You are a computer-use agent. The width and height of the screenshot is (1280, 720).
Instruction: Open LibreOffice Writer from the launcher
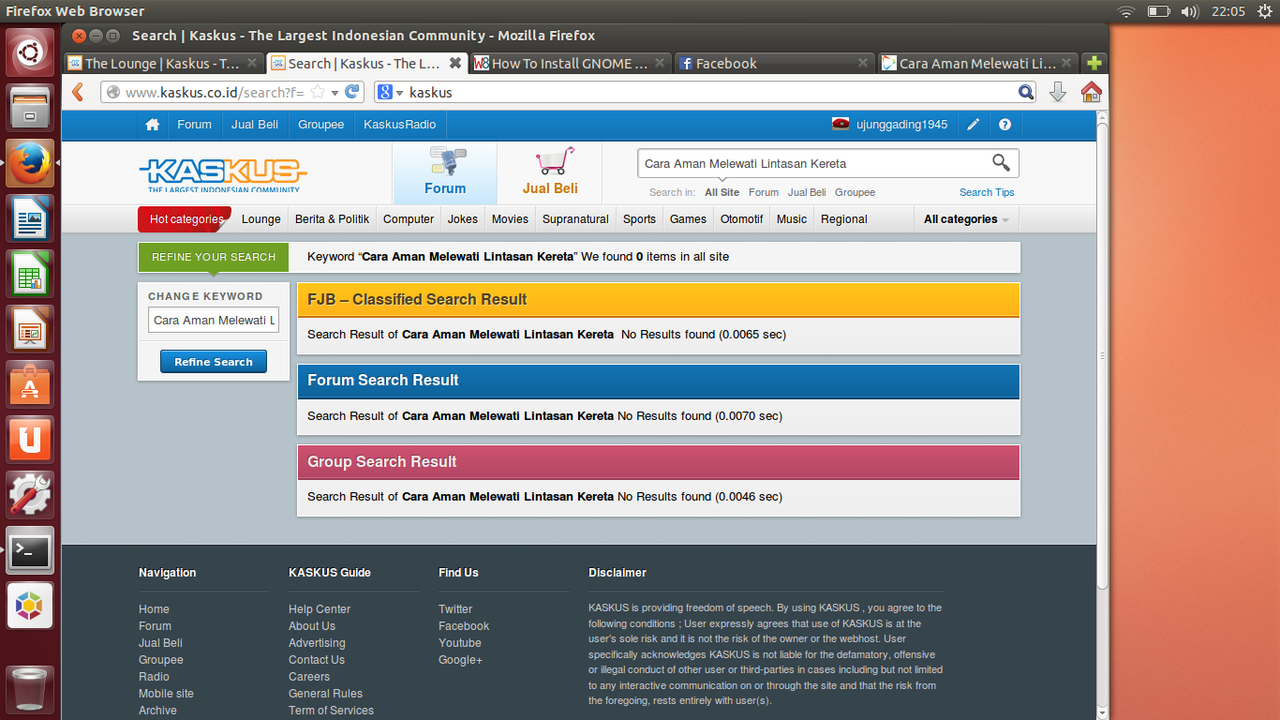[x=30, y=217]
